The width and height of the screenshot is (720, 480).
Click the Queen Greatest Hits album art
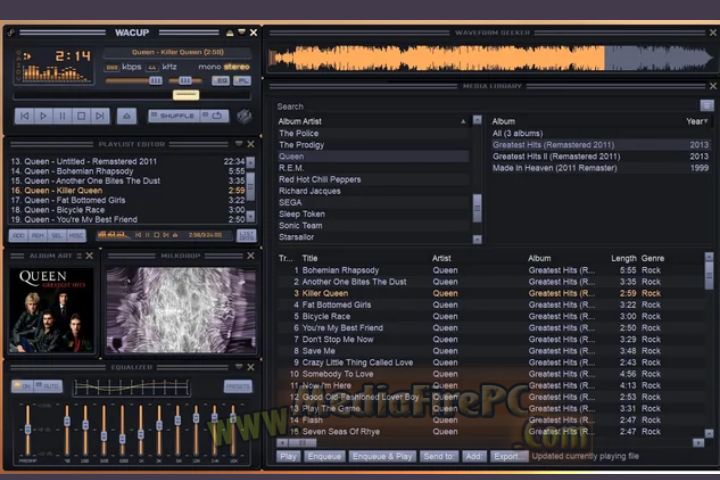pos(51,310)
